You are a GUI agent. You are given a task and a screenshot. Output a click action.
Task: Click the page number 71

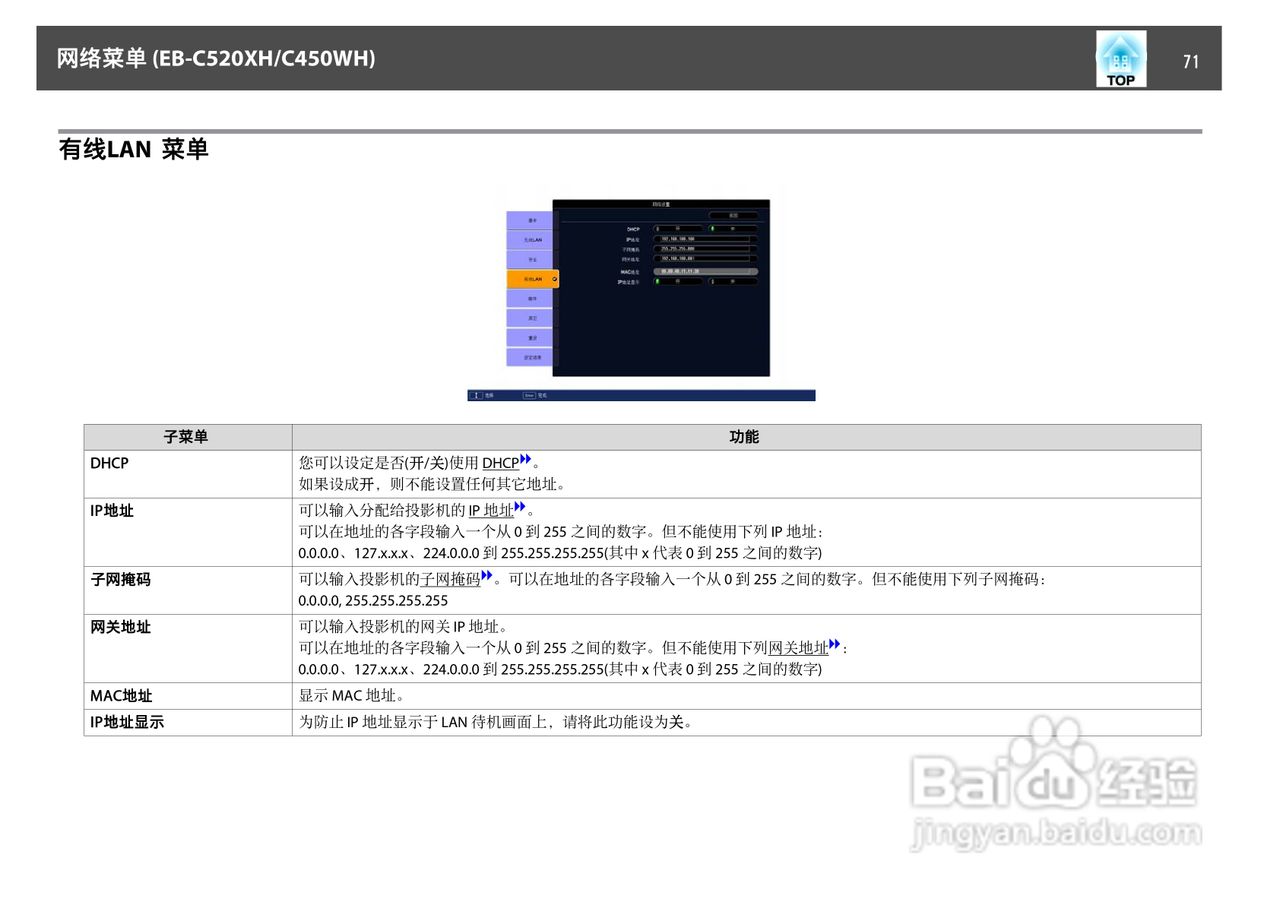click(x=1190, y=61)
